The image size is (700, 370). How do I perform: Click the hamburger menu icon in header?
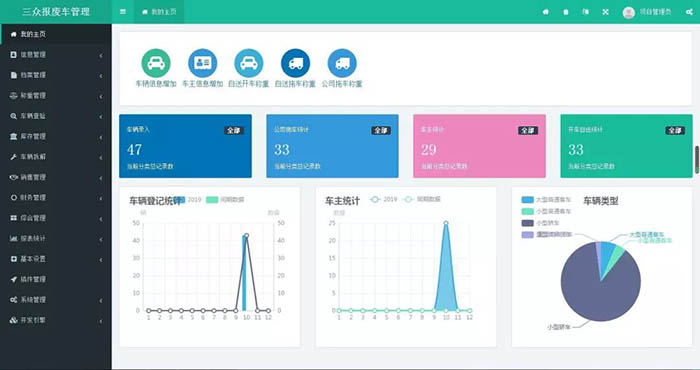[x=123, y=12]
